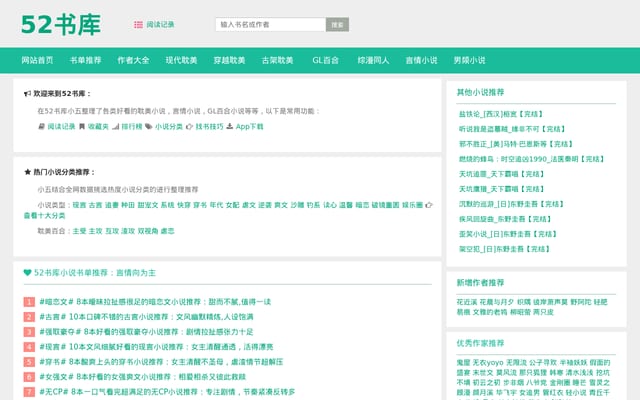
Task: Open the #现言# 10本 booklist link
Action: (156, 347)
